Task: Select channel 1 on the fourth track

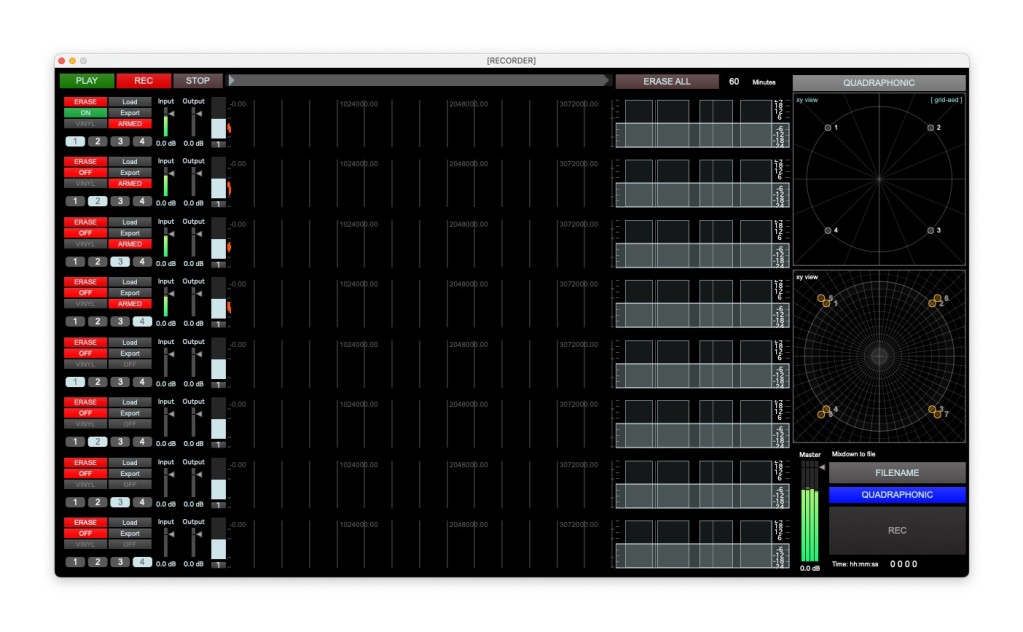Action: pyautogui.click(x=75, y=322)
